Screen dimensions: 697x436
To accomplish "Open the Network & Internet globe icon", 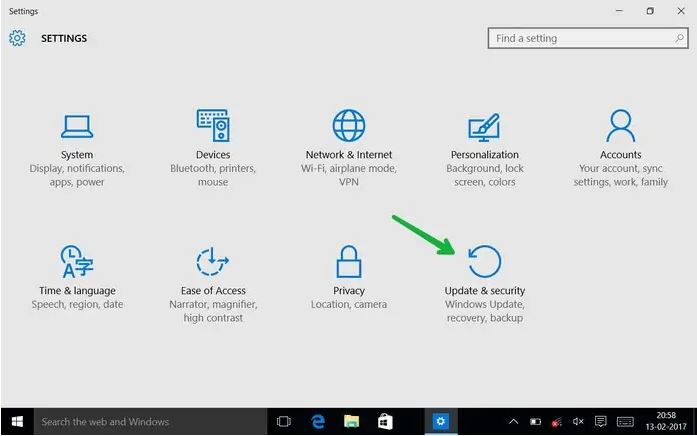I will (x=349, y=126).
